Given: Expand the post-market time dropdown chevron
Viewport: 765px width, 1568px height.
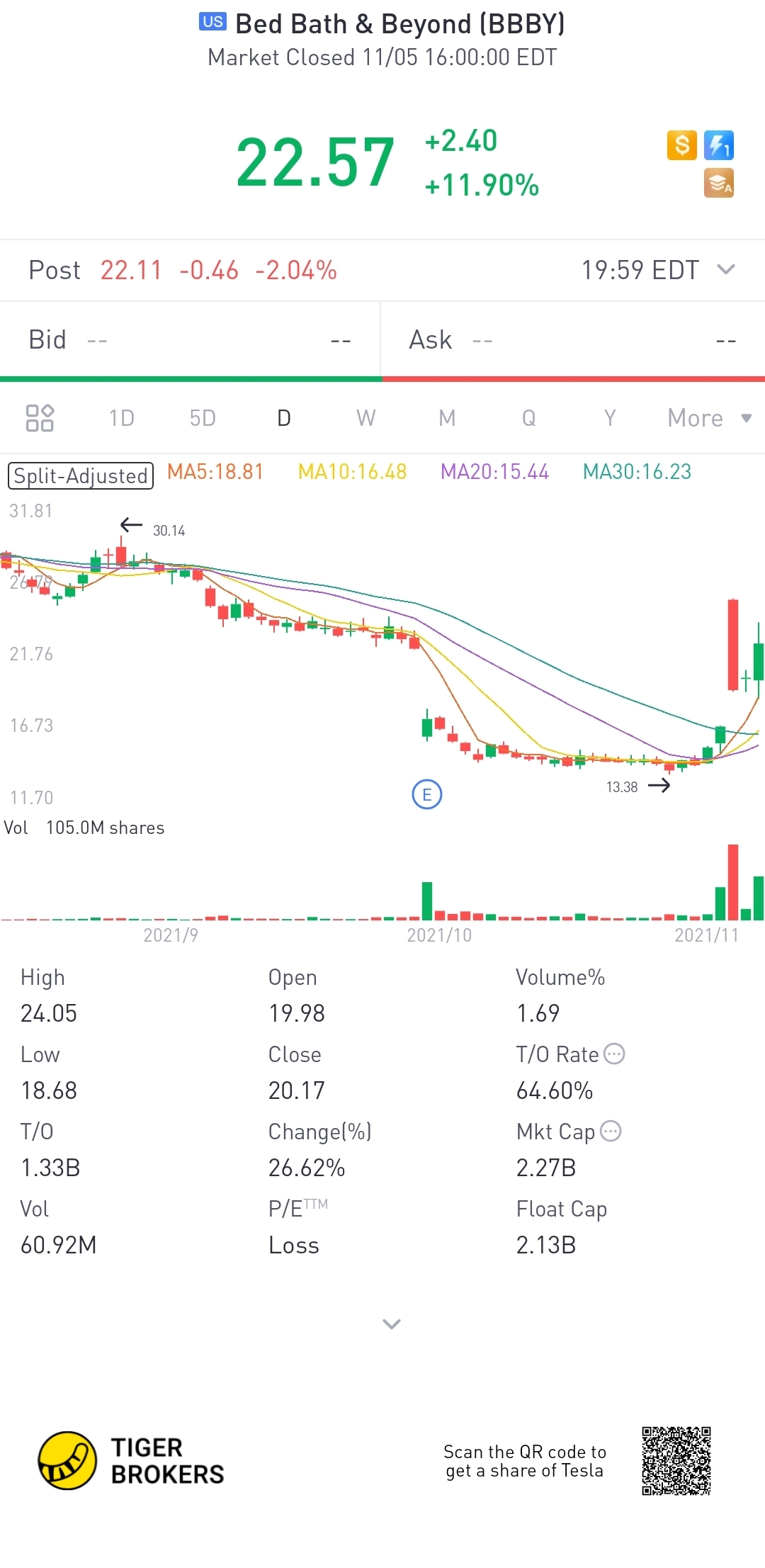Looking at the screenshot, I should pos(726,270).
